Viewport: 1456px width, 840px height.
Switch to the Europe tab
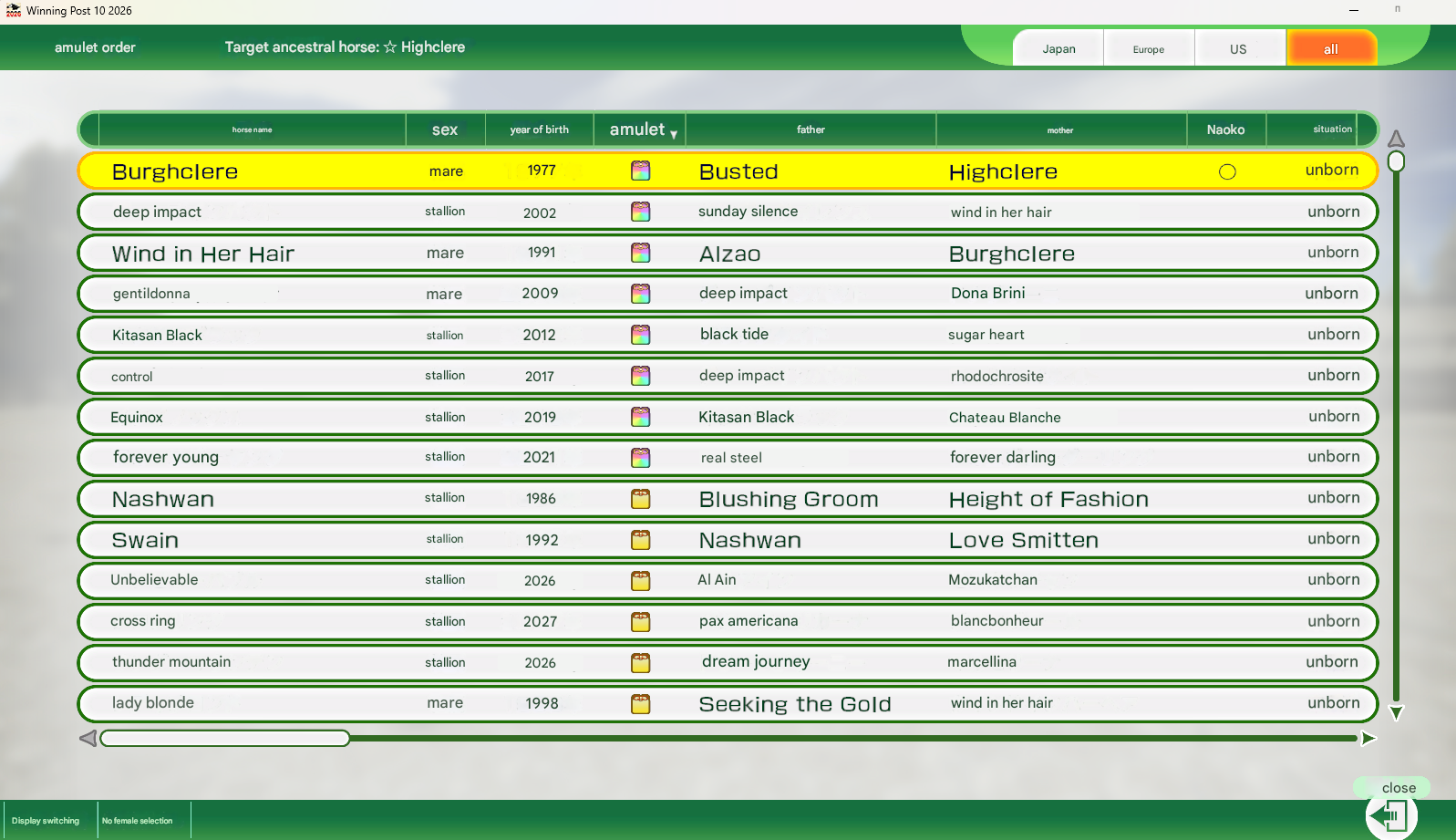point(1149,48)
